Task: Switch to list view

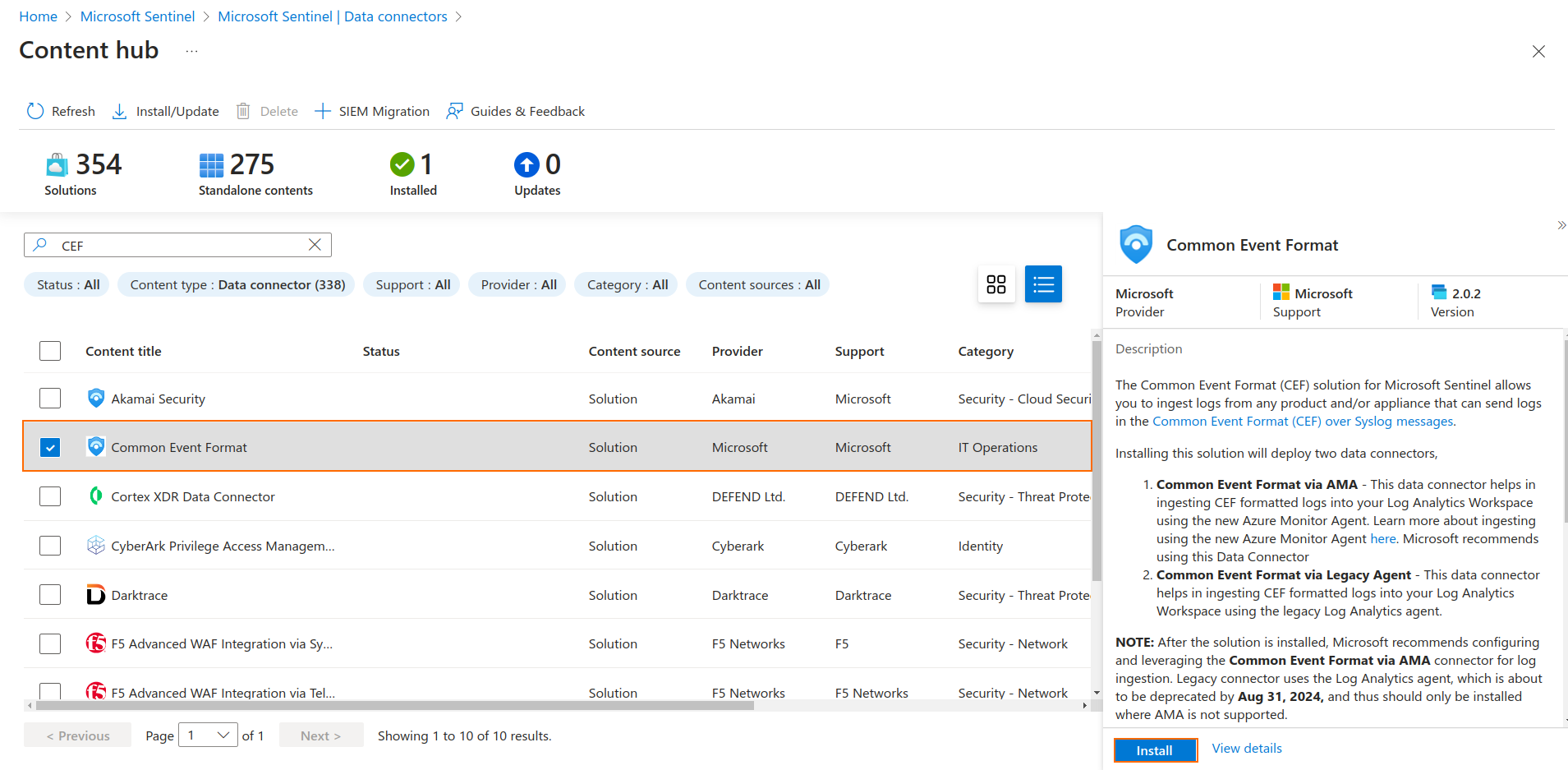Action: pyautogui.click(x=1043, y=284)
